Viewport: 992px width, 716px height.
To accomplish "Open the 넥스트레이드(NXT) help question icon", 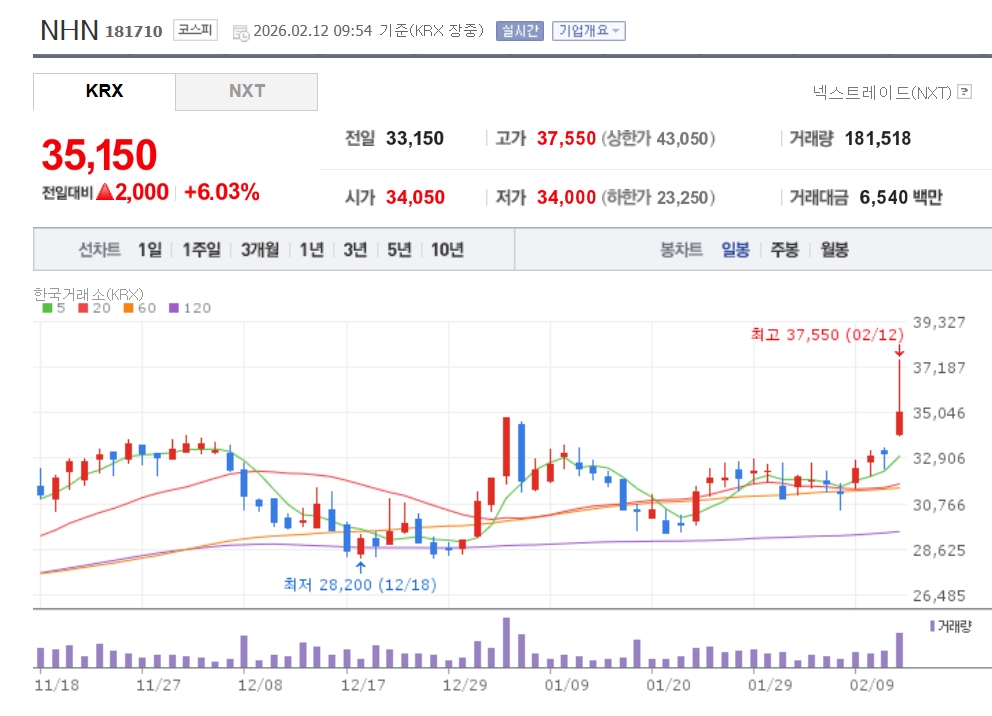I will [x=964, y=92].
